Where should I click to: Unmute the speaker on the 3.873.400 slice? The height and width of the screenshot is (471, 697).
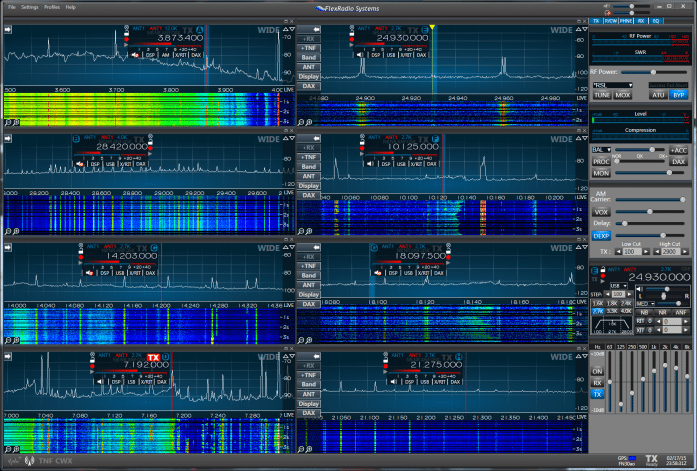coord(135,55)
